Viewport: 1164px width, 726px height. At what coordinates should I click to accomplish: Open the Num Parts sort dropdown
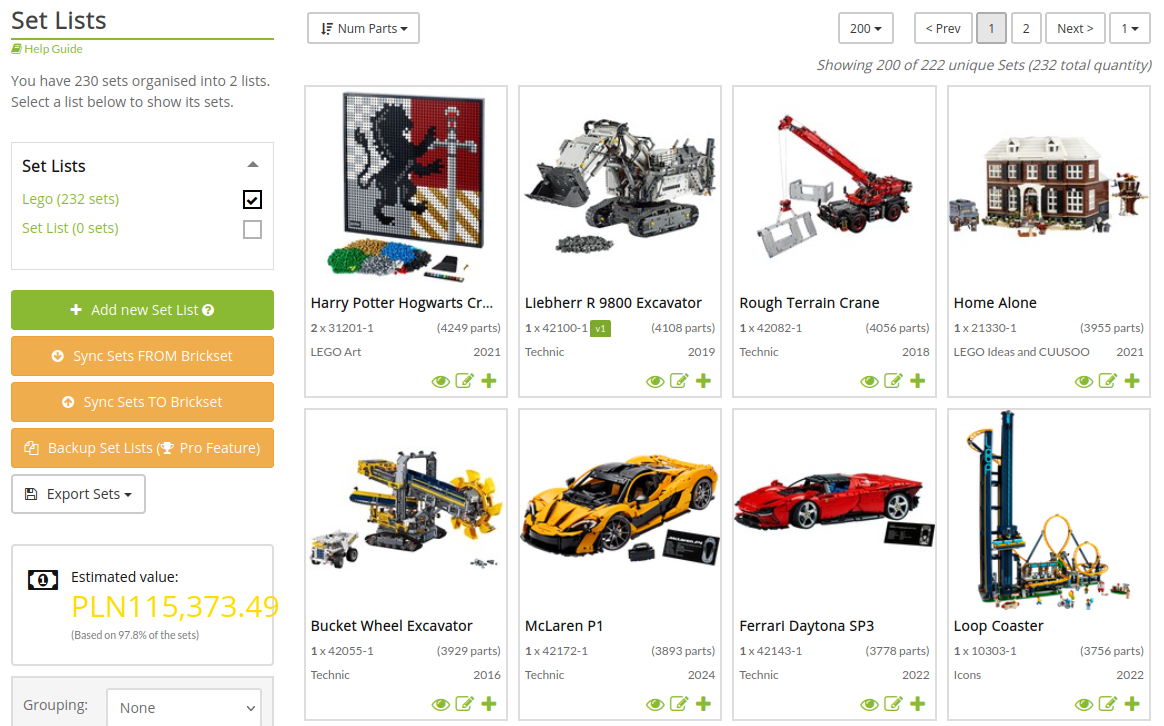click(363, 28)
